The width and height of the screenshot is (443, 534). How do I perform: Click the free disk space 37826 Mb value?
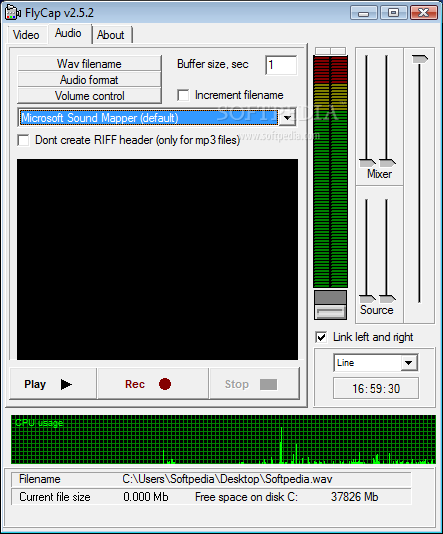354,497
